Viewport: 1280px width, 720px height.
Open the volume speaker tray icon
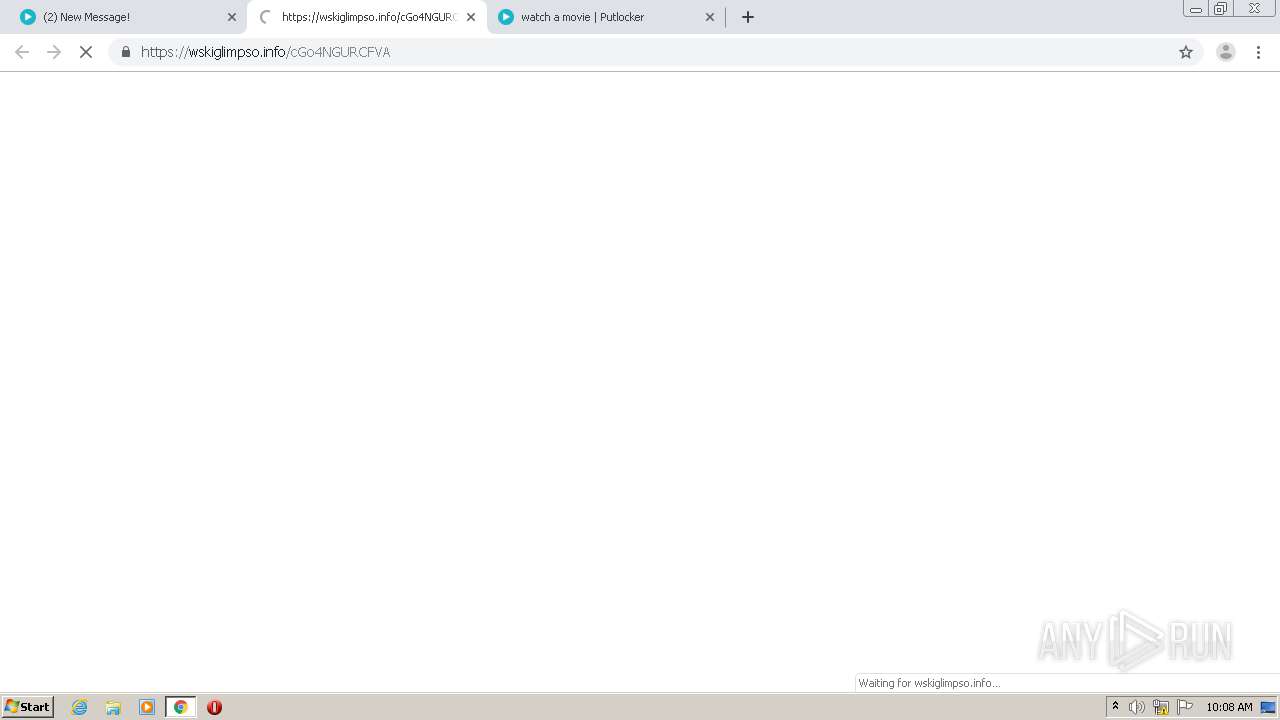coord(1137,707)
